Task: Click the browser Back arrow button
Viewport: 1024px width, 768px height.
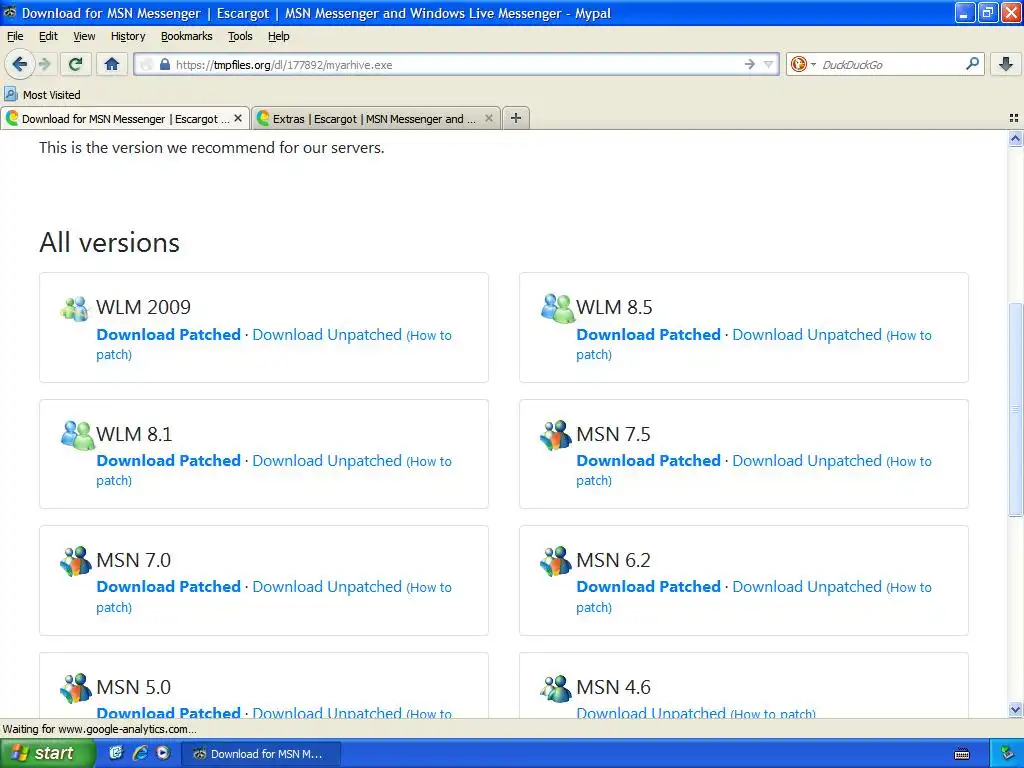Action: pyautogui.click(x=19, y=64)
